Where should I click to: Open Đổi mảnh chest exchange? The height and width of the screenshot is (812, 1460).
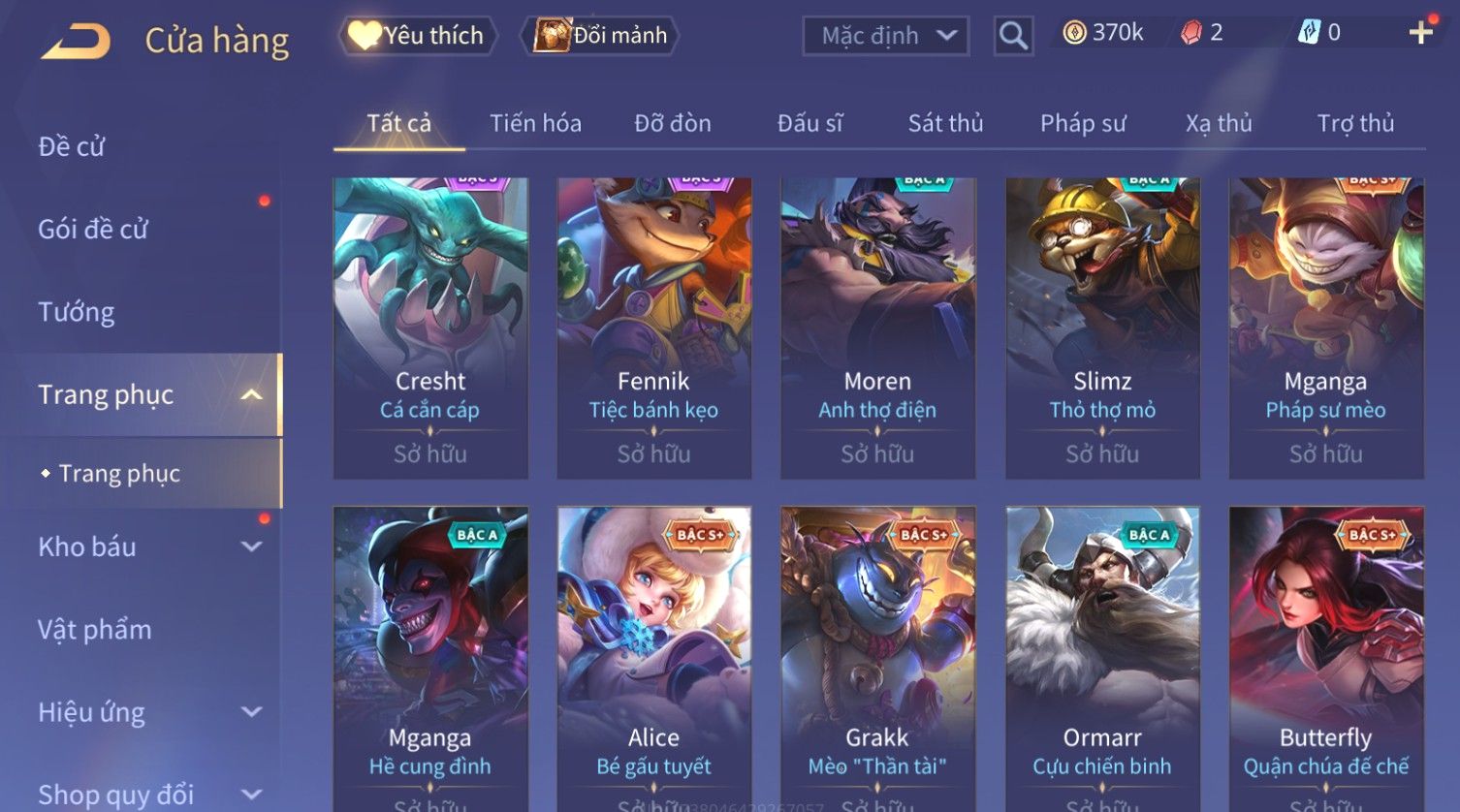pos(600,36)
